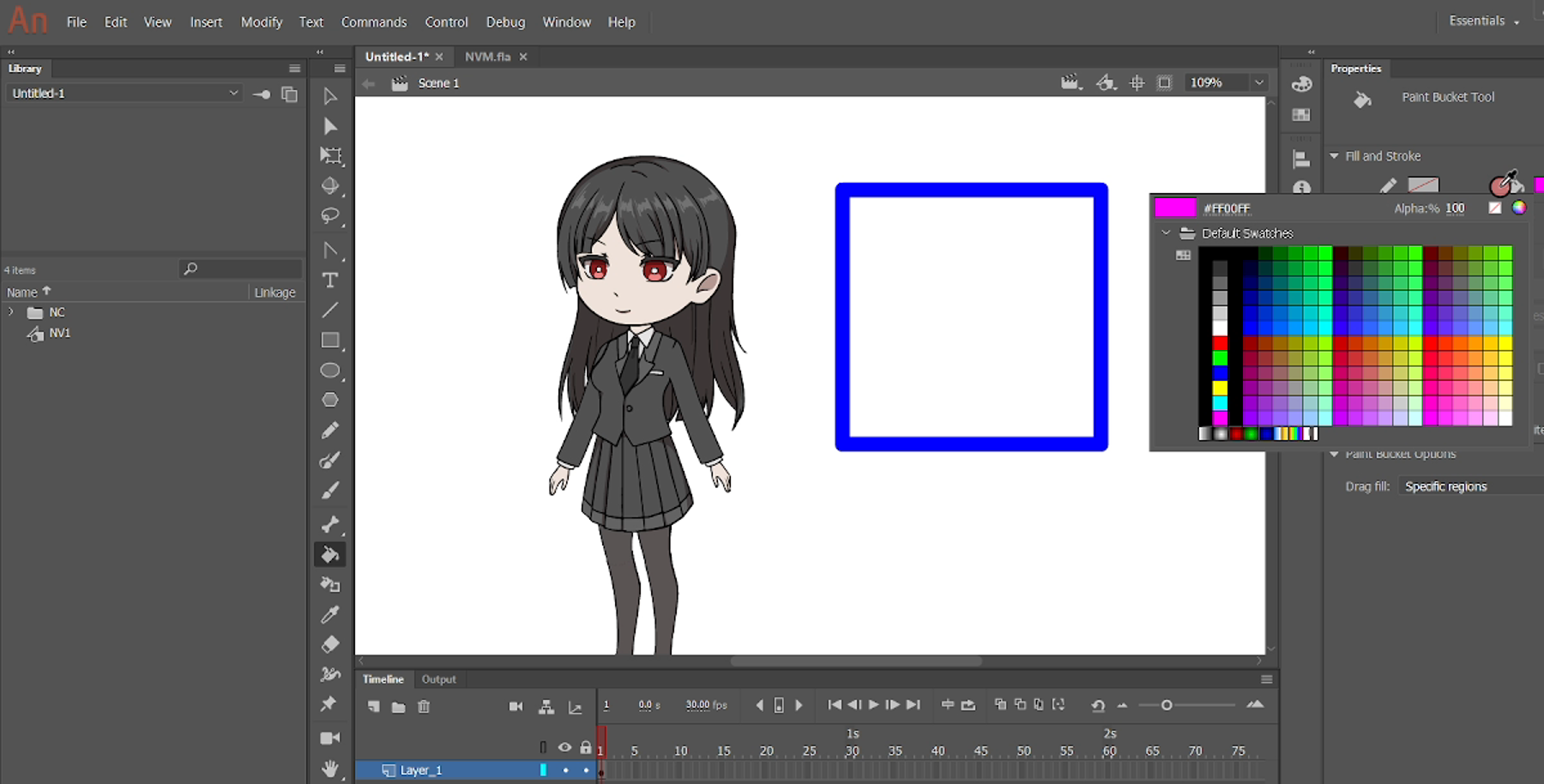Screen dimensions: 1544x784
Task: Switch to the NVM.fla document tab
Action: 487,57
